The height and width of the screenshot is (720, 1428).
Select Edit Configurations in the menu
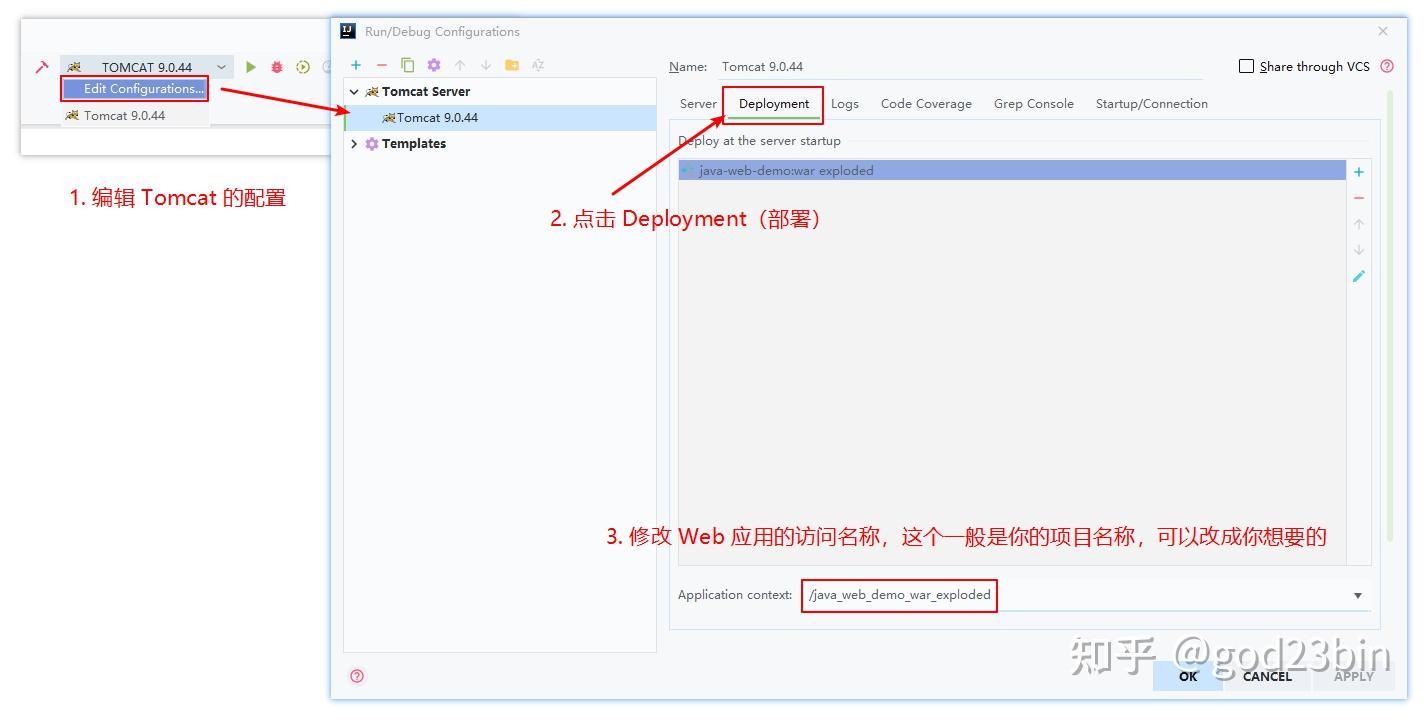coord(133,88)
